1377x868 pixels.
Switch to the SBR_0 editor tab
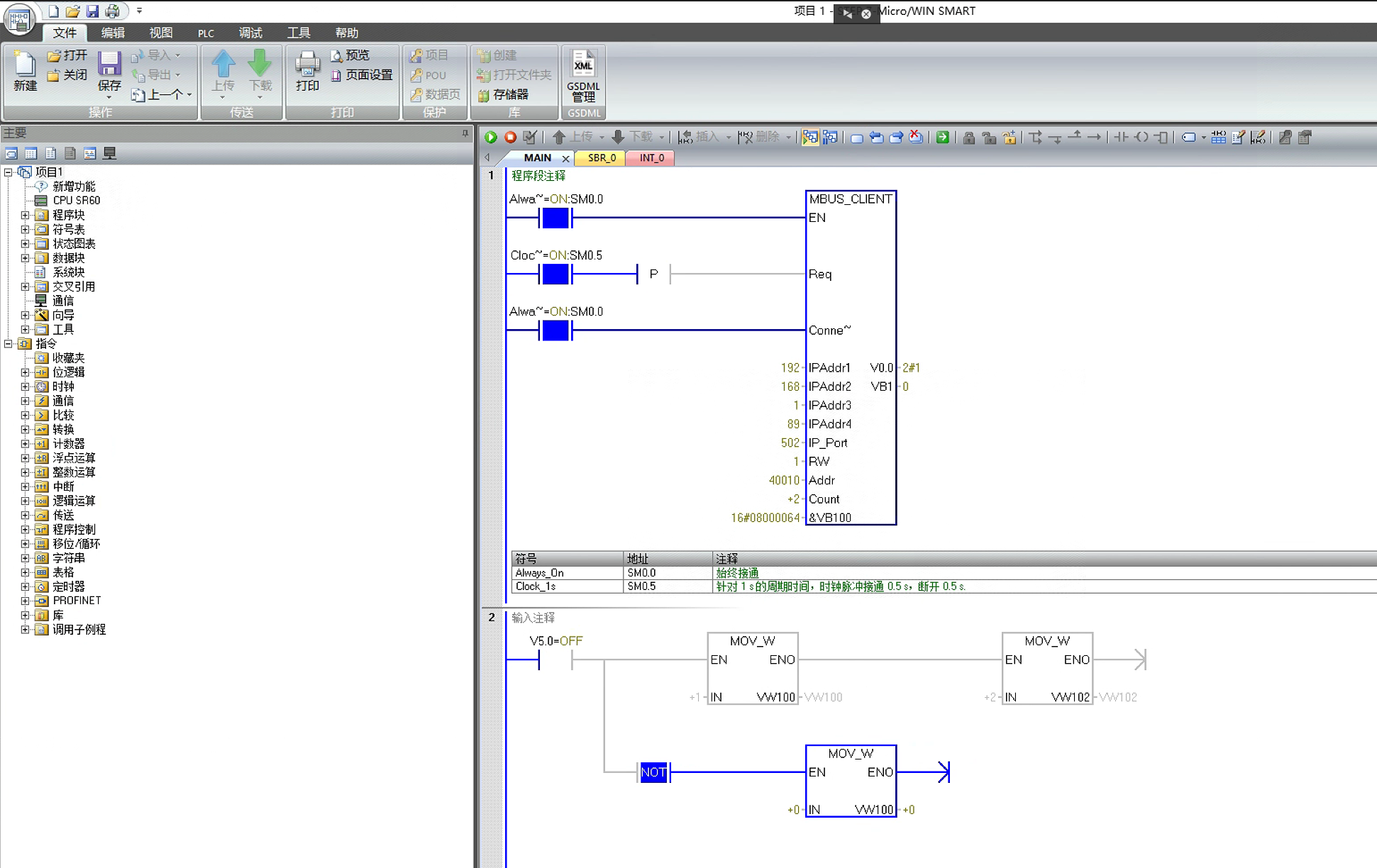pyautogui.click(x=602, y=157)
